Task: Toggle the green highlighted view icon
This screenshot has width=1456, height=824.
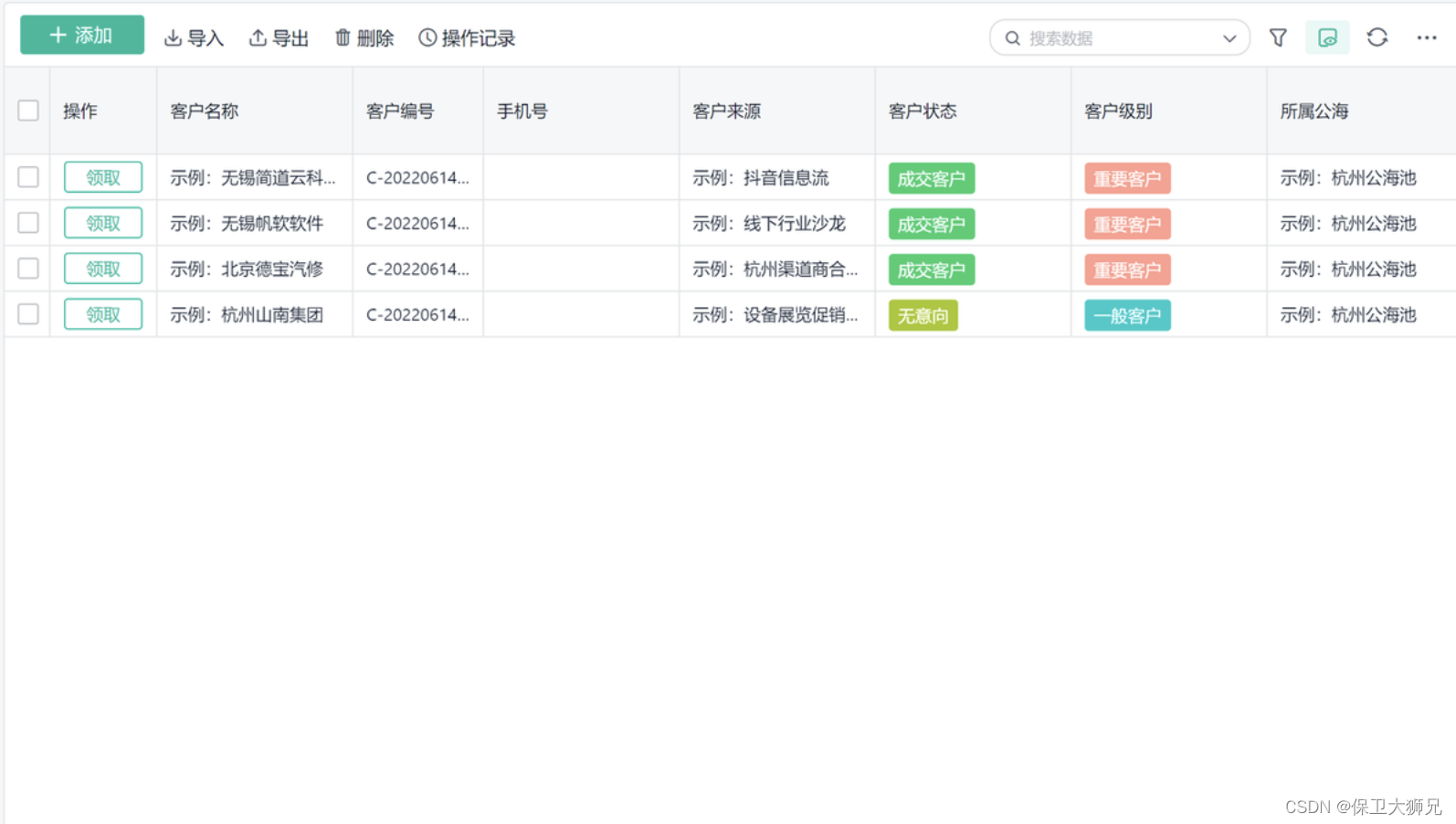Action: (x=1327, y=37)
